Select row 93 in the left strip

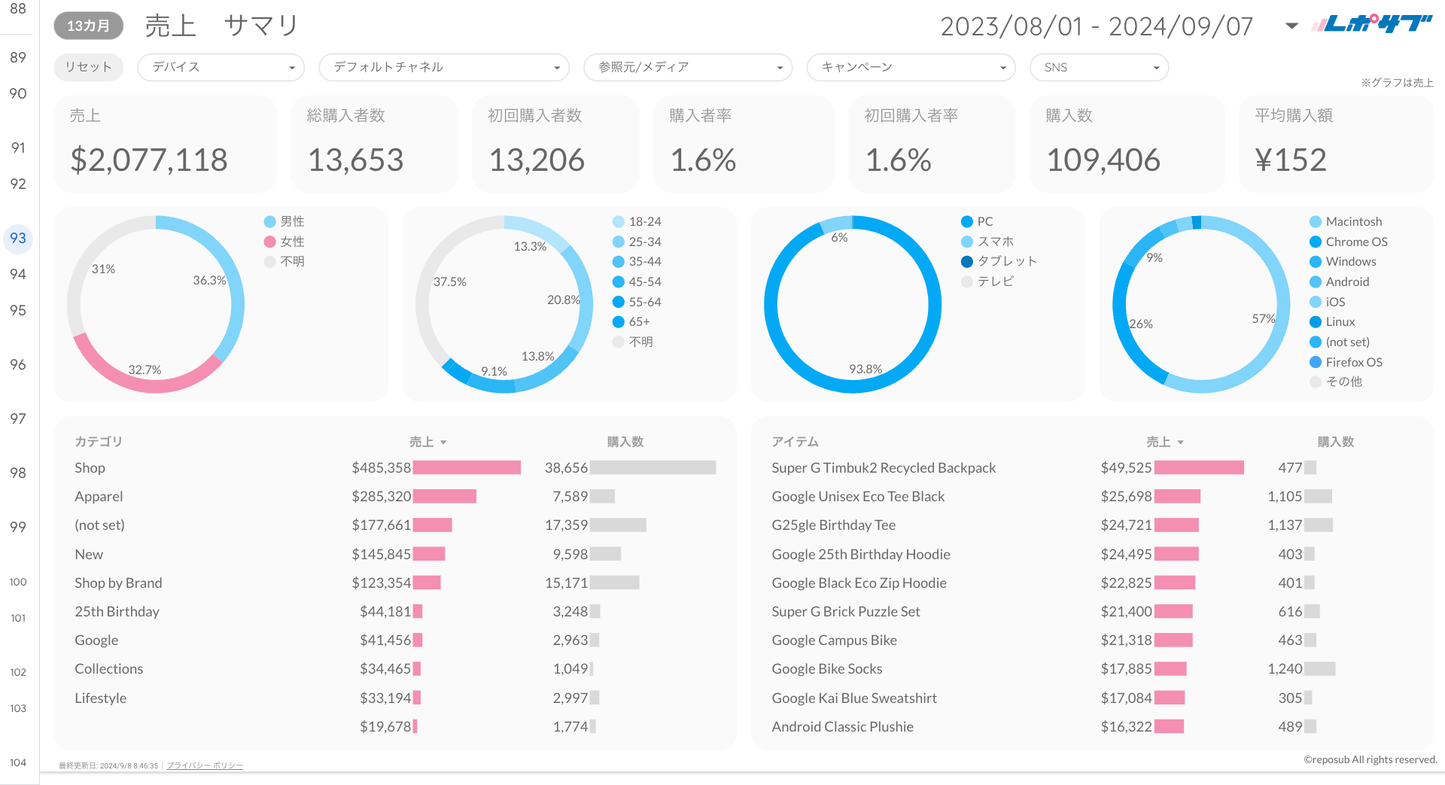[18, 238]
